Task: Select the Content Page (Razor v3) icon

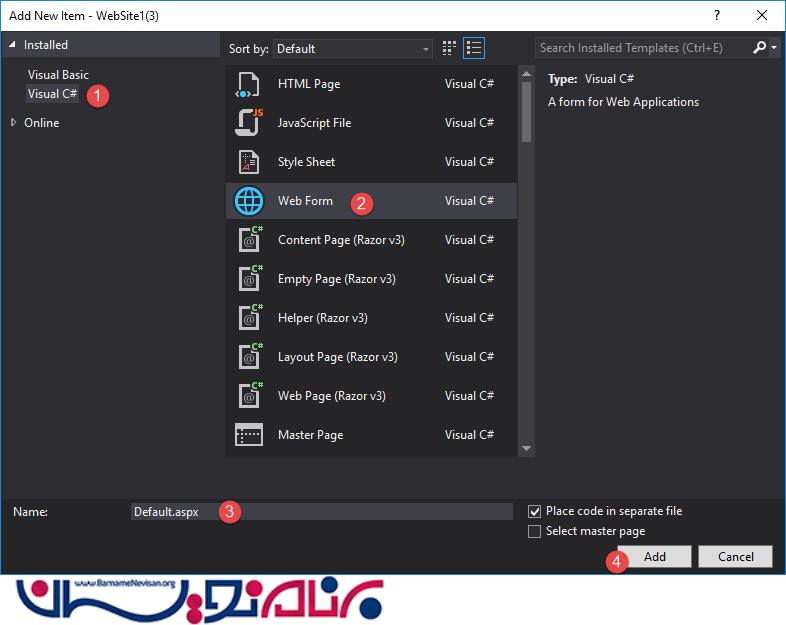Action: (x=248, y=240)
